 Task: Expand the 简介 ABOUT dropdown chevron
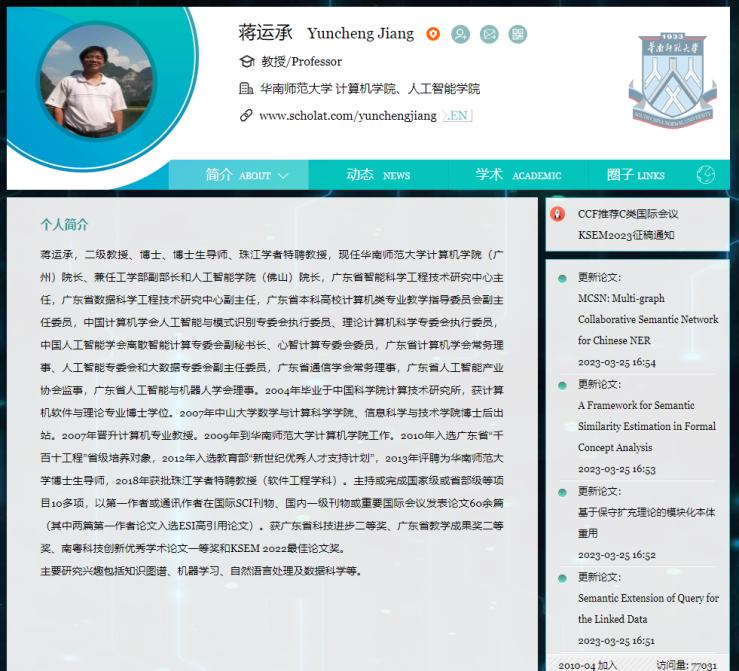pos(283,176)
